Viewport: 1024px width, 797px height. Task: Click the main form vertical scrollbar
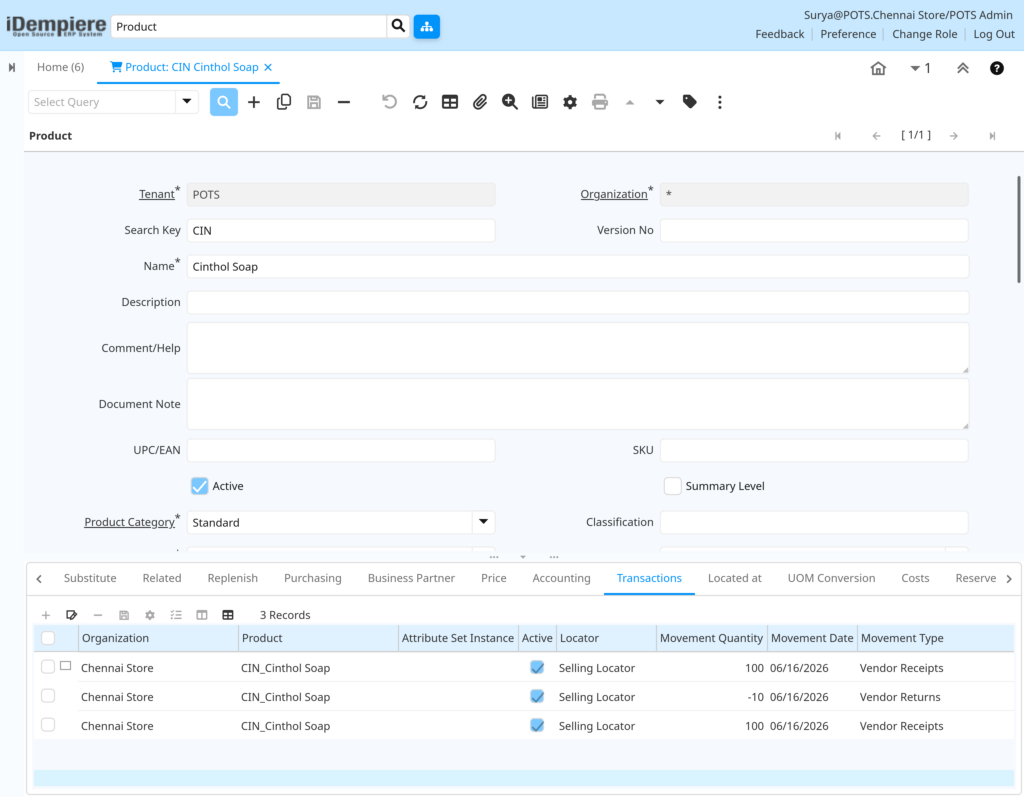pyautogui.click(x=1019, y=229)
